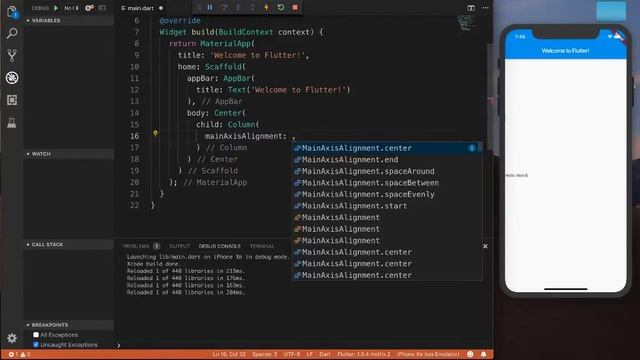Screen dimensions: 640x360
Task: Change end of line sequence LF
Action: click(309, 354)
